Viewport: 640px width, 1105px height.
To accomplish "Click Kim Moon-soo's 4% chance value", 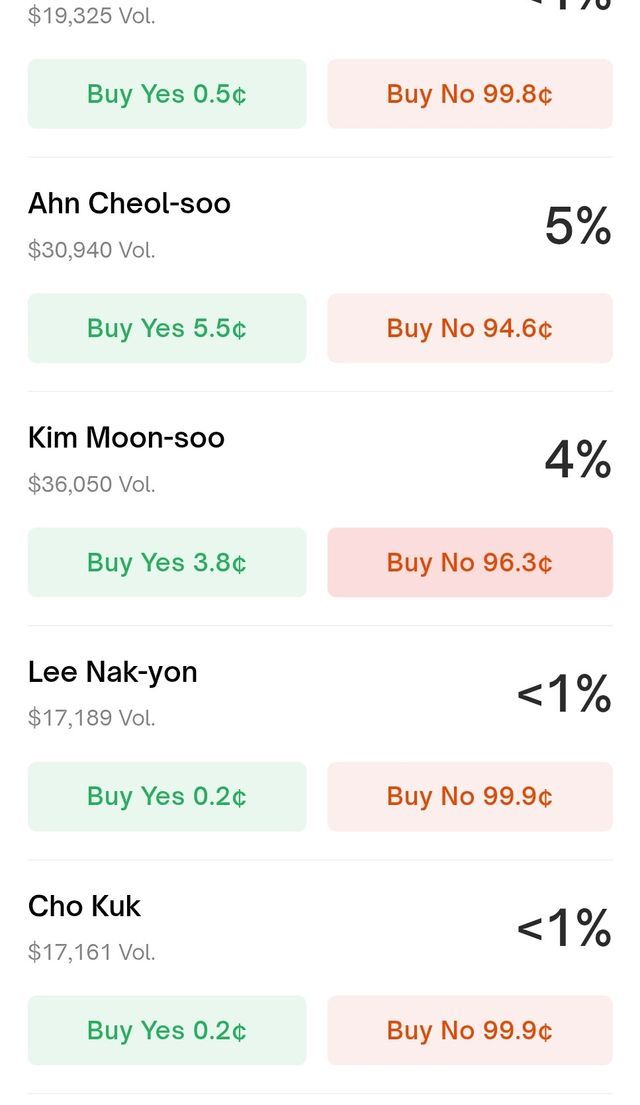I will [577, 461].
